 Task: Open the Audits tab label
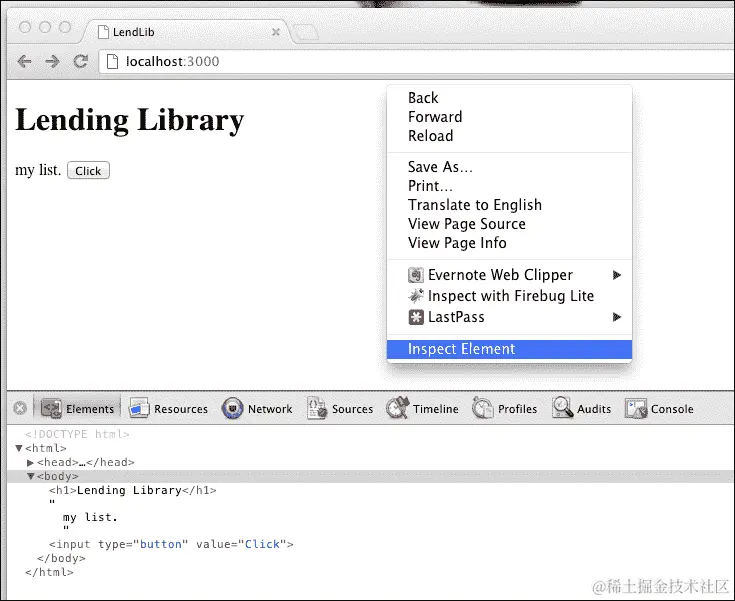594,409
